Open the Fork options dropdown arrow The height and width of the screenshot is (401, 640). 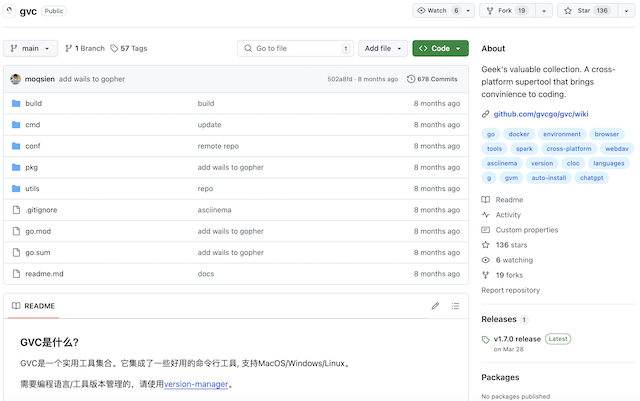tap(544, 11)
